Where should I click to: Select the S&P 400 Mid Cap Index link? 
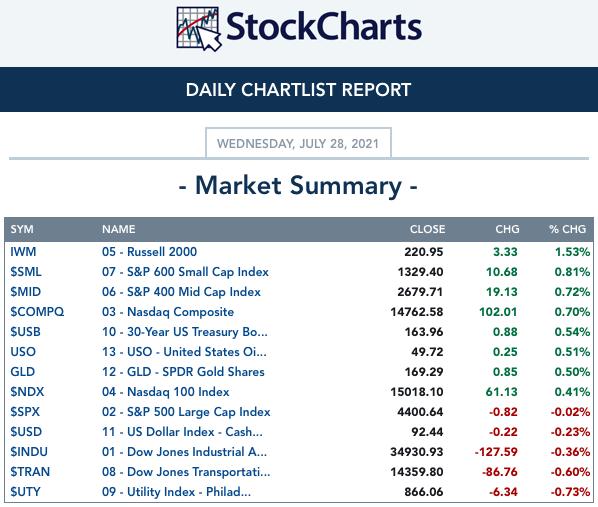pos(181,292)
